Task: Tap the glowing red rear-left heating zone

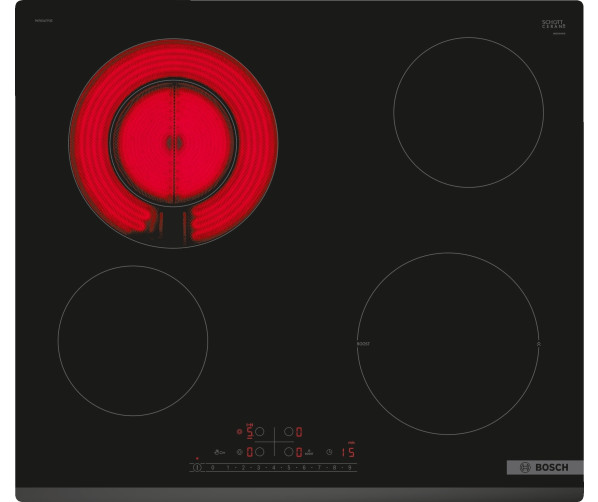Action: click(174, 143)
